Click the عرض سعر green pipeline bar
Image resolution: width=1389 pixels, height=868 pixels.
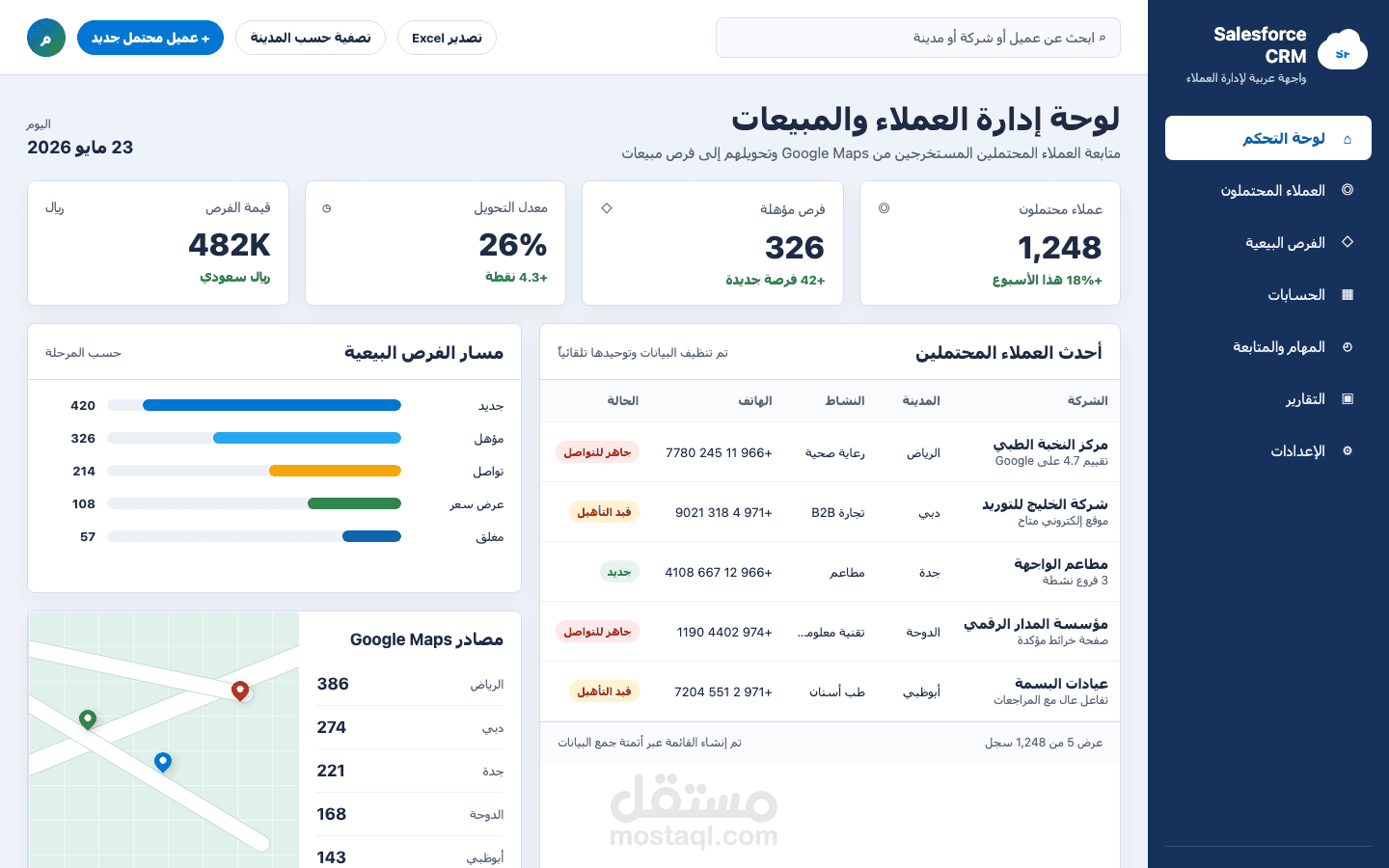[354, 503]
